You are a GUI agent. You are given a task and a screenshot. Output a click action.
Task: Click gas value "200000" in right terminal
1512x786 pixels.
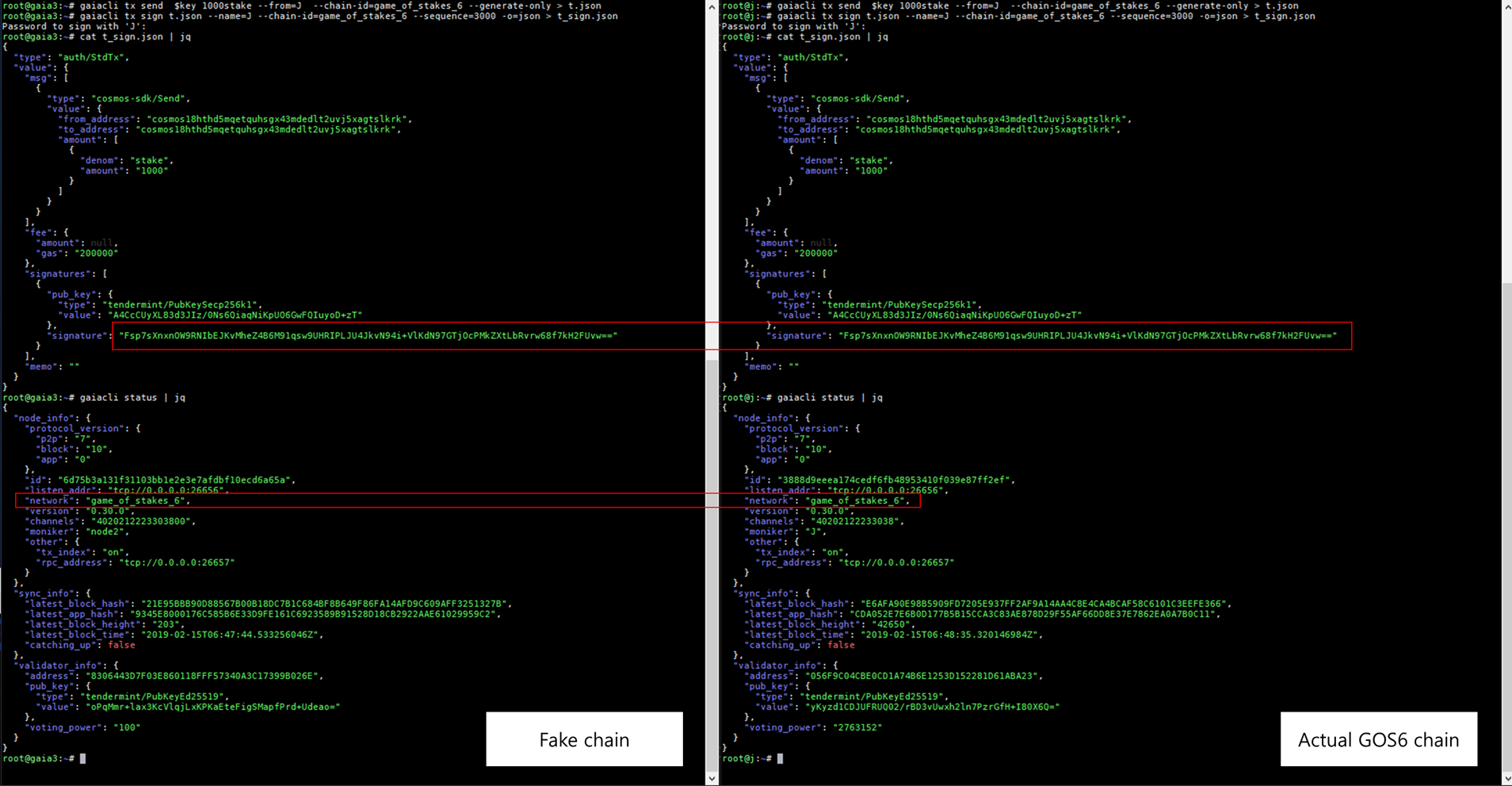[816, 254]
